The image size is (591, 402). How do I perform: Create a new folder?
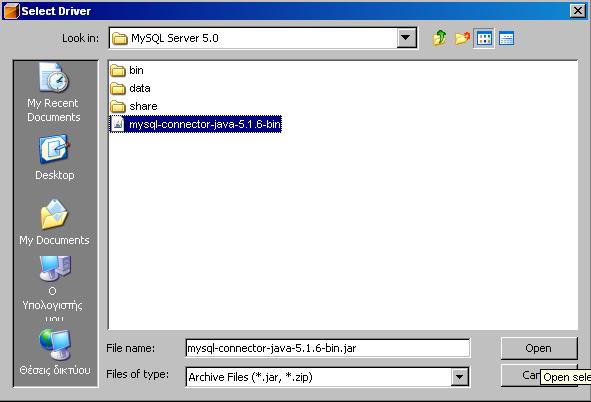(462, 38)
